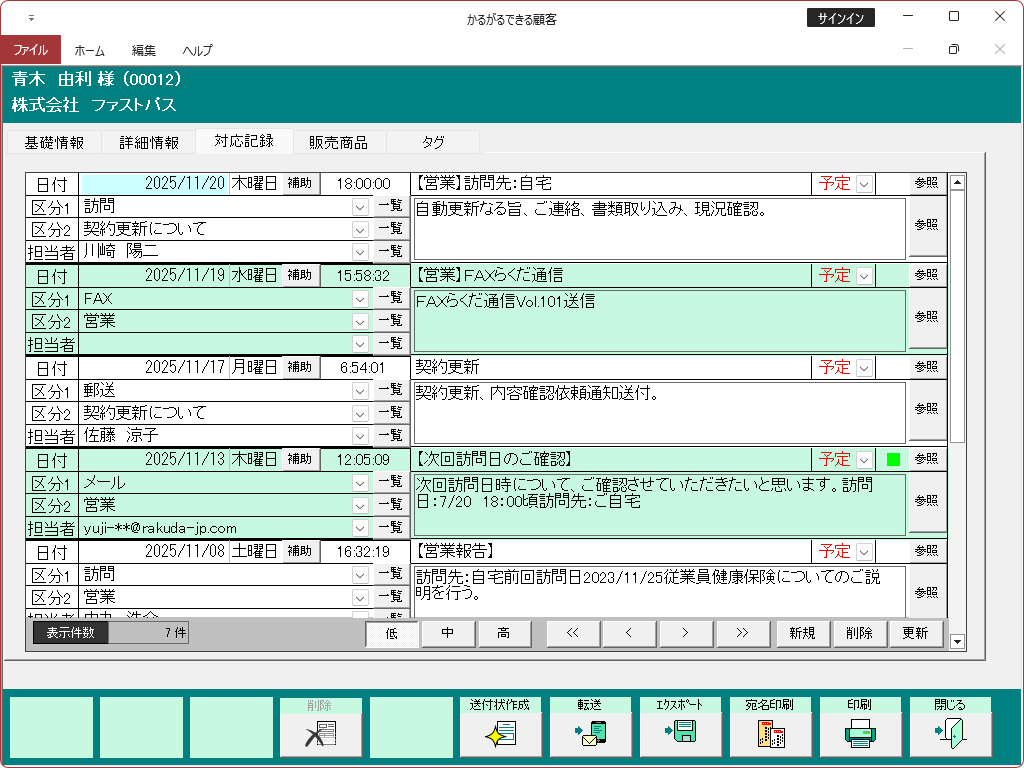This screenshot has width=1024, height=768.
Task: Open 宛名印刷 address printing
Action: click(x=770, y=734)
